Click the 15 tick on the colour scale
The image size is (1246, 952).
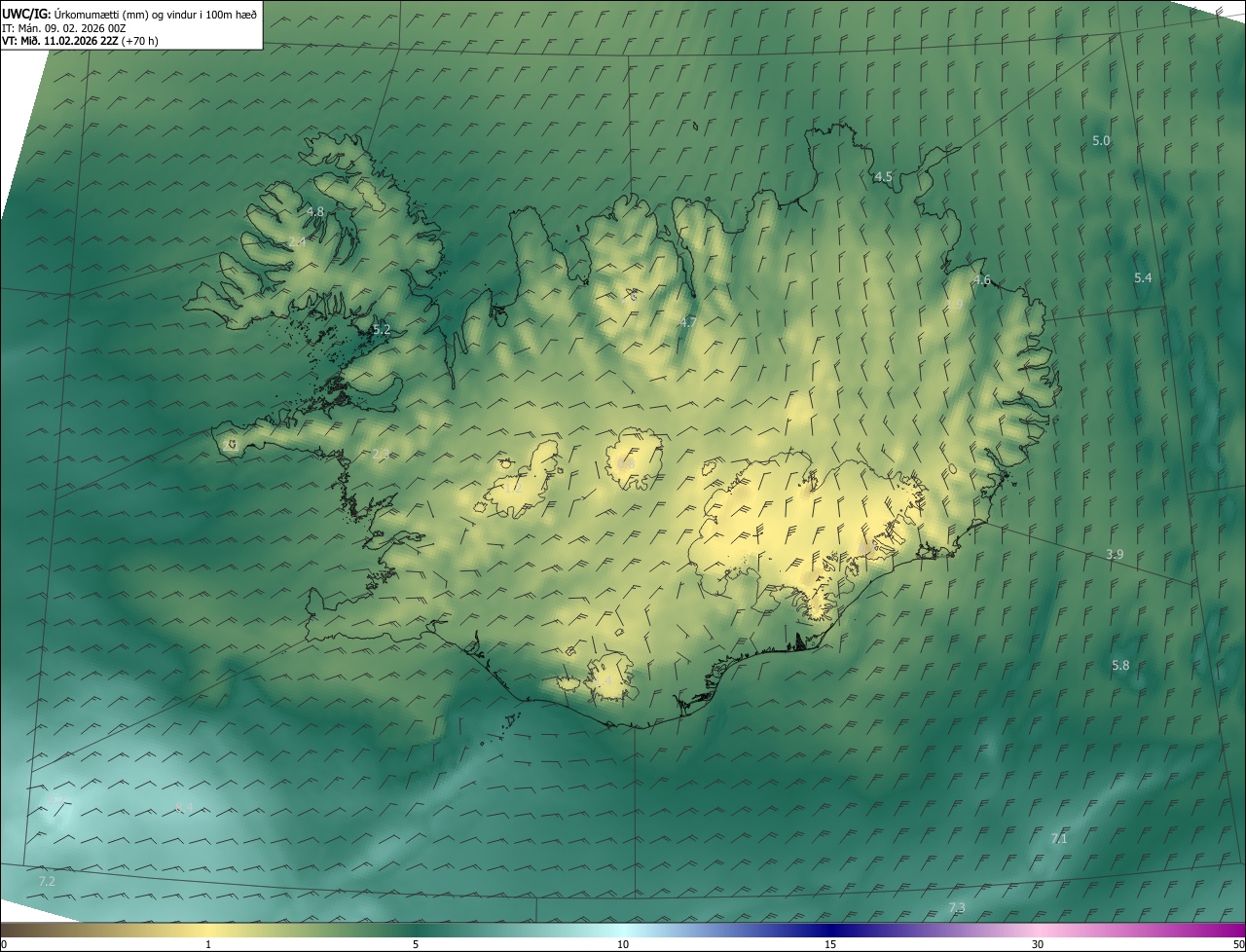tap(830, 944)
